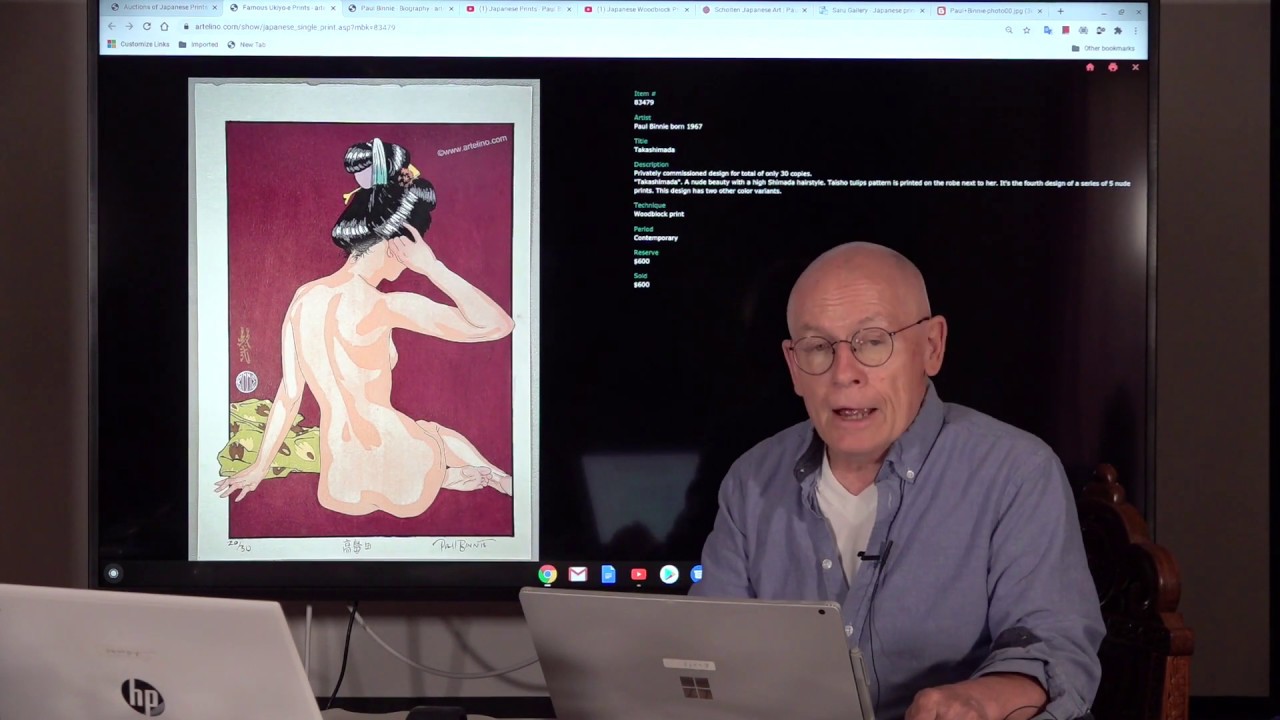The width and height of the screenshot is (1280, 720).
Task: Open Chrome from the shelf
Action: coord(547,574)
